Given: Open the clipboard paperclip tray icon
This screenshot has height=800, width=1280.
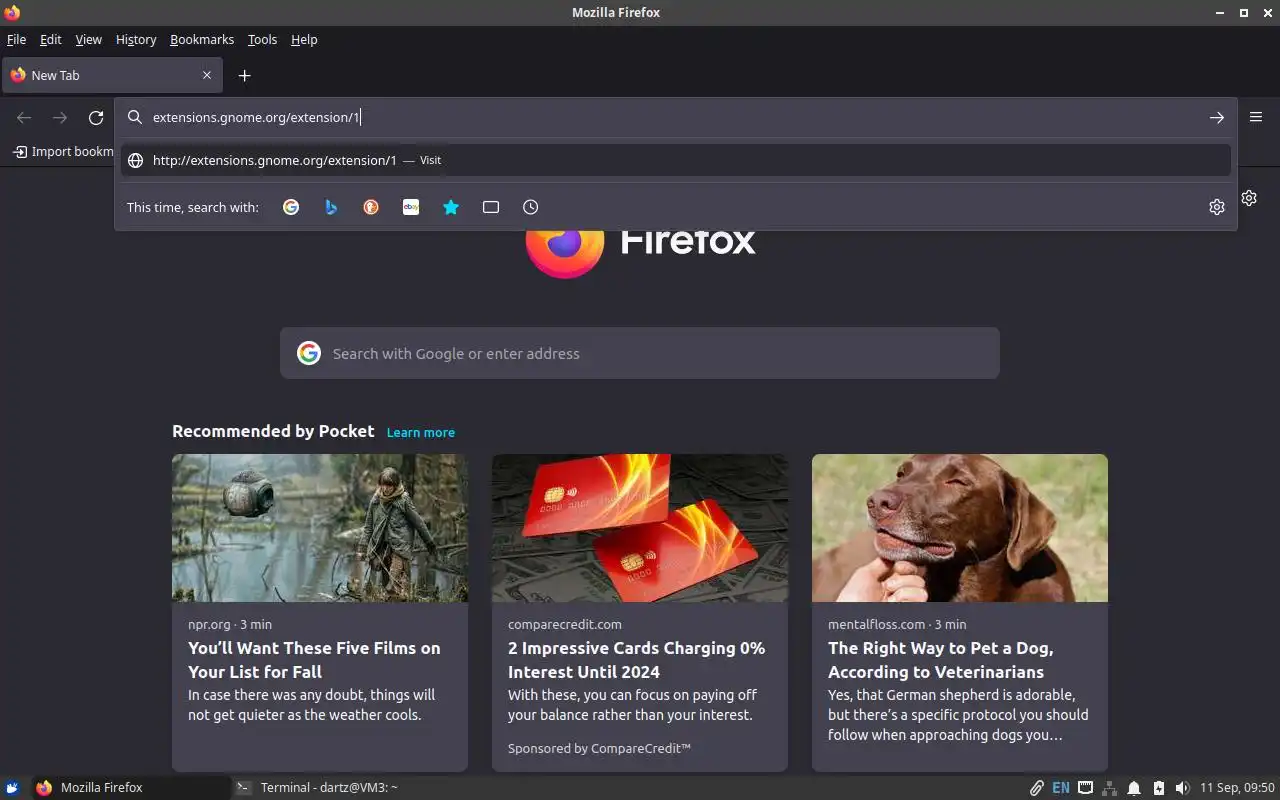Looking at the screenshot, I should (x=1037, y=787).
